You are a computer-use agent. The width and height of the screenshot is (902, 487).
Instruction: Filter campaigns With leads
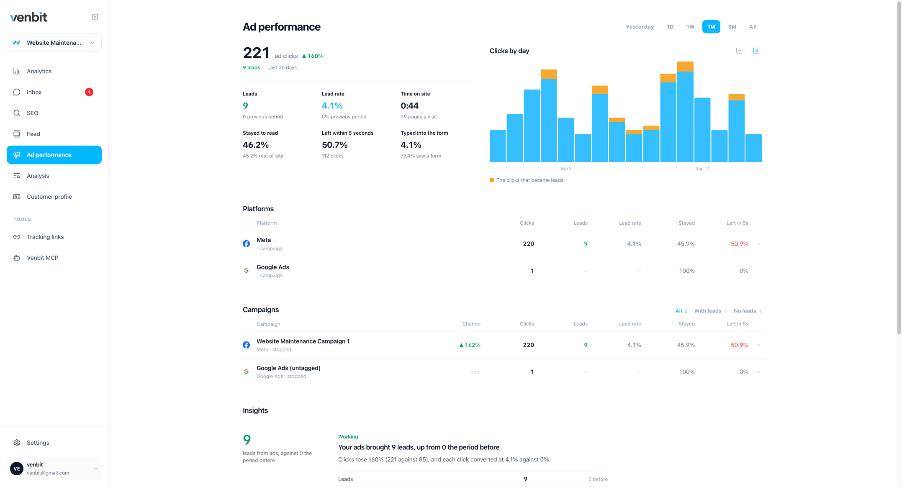(x=709, y=311)
